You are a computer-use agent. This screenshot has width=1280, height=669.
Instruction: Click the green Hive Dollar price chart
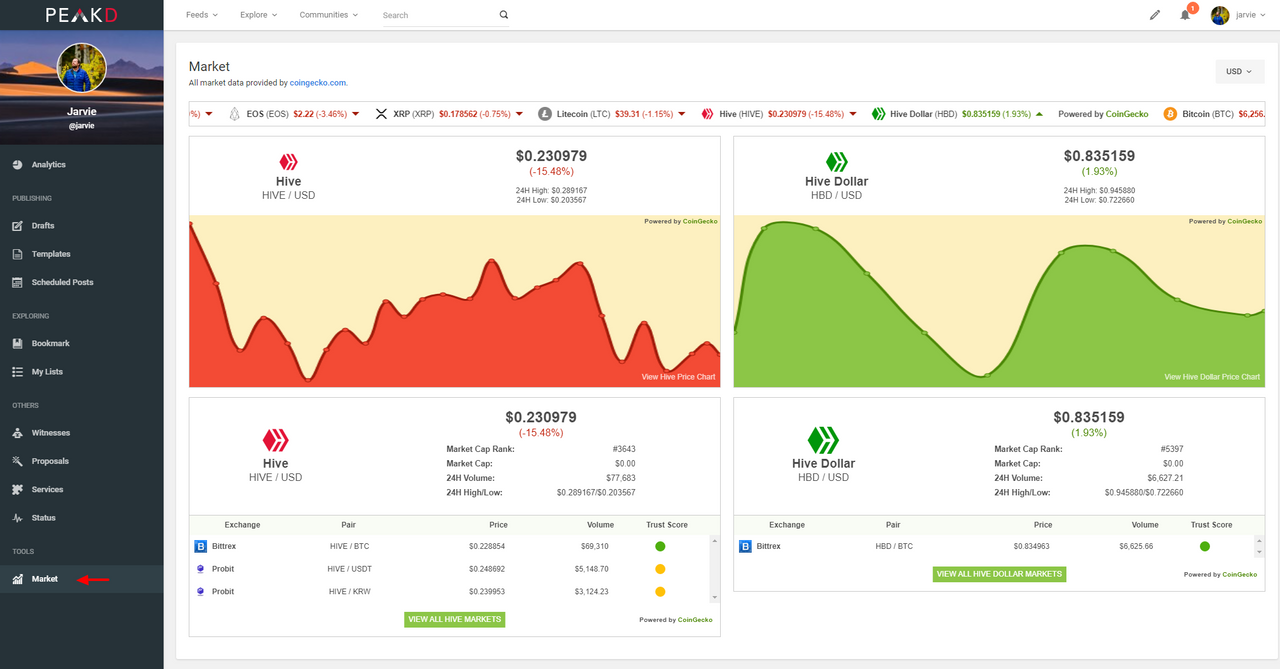click(x=999, y=301)
